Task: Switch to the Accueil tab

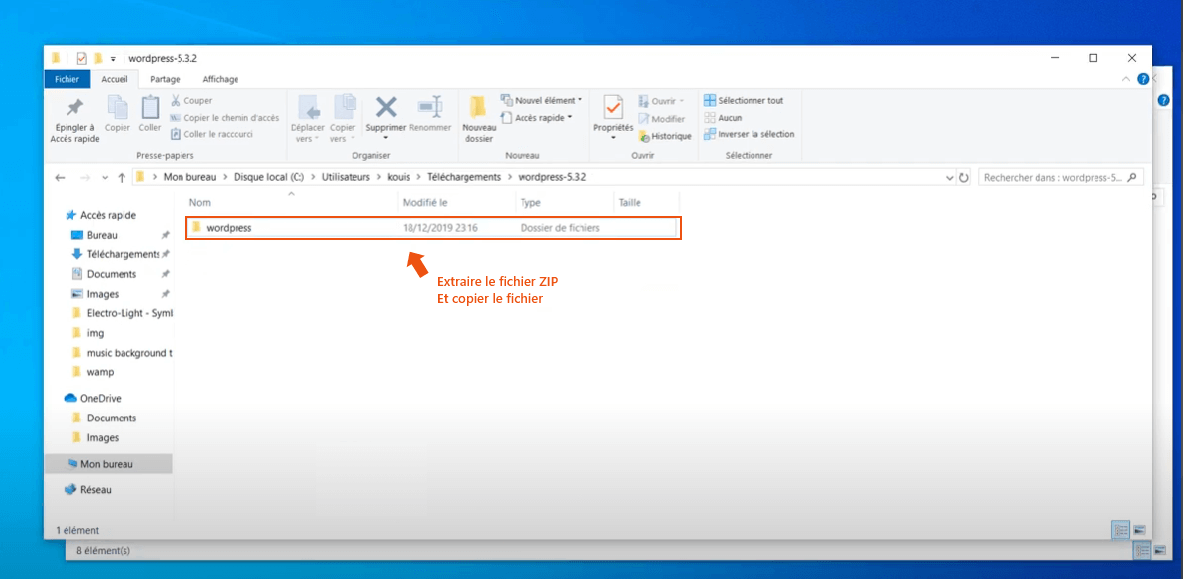Action: (x=115, y=79)
